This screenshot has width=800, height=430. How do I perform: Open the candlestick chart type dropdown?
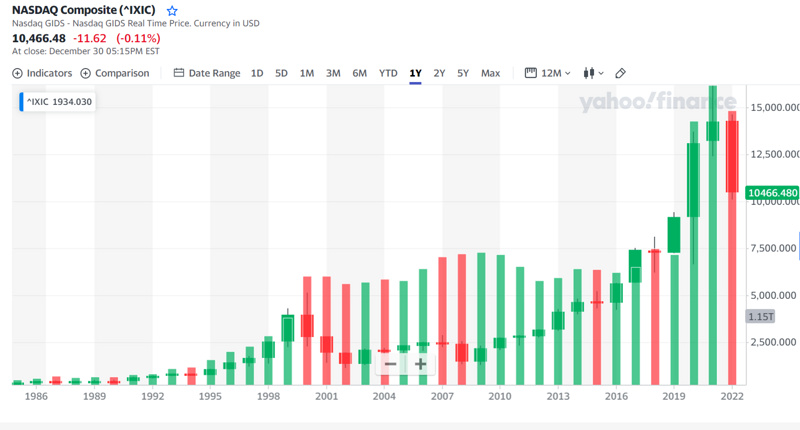[x=593, y=73]
